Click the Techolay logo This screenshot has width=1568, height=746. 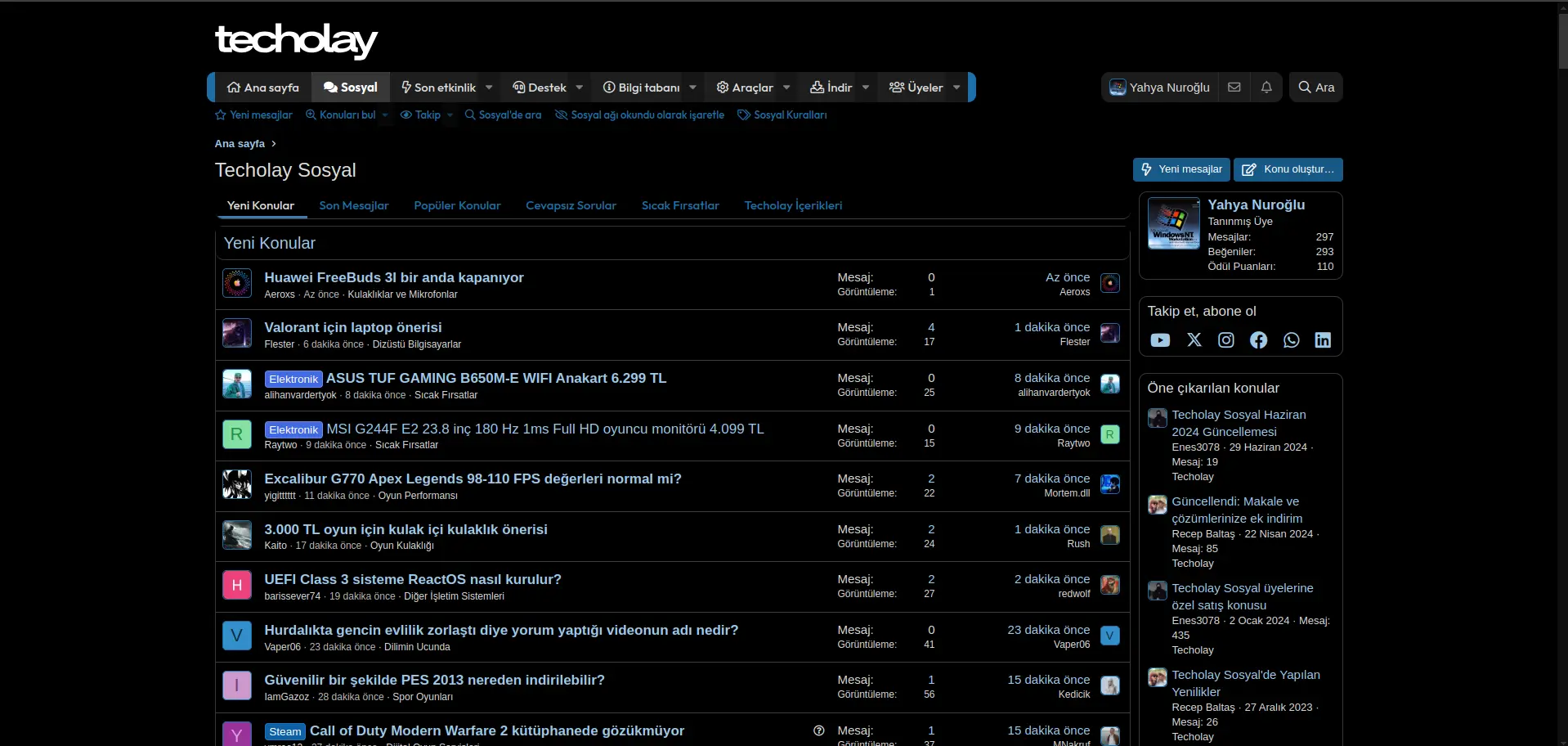pyautogui.click(x=296, y=40)
